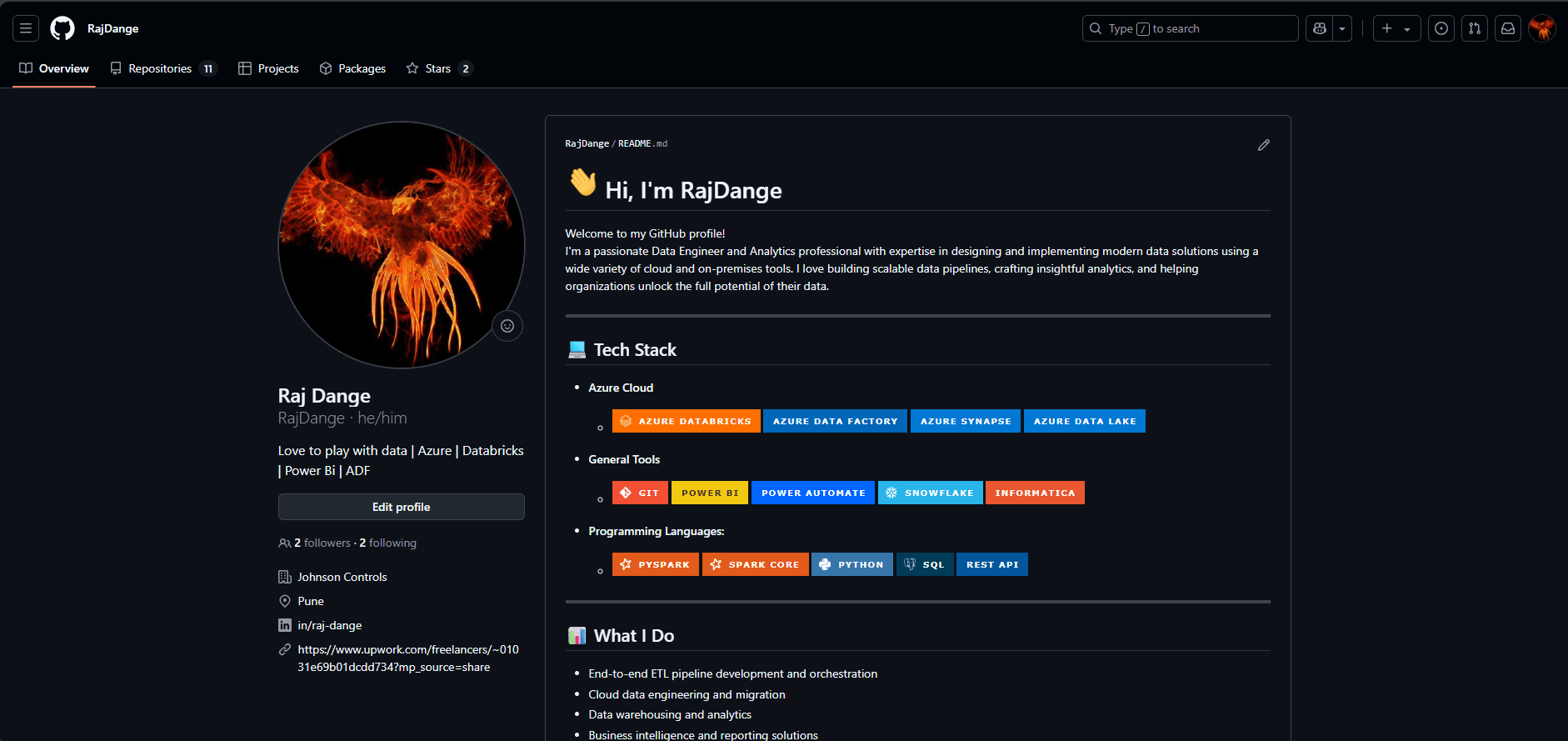Click the Johnson Controls organization text
The height and width of the screenshot is (741, 1568).
click(x=342, y=577)
